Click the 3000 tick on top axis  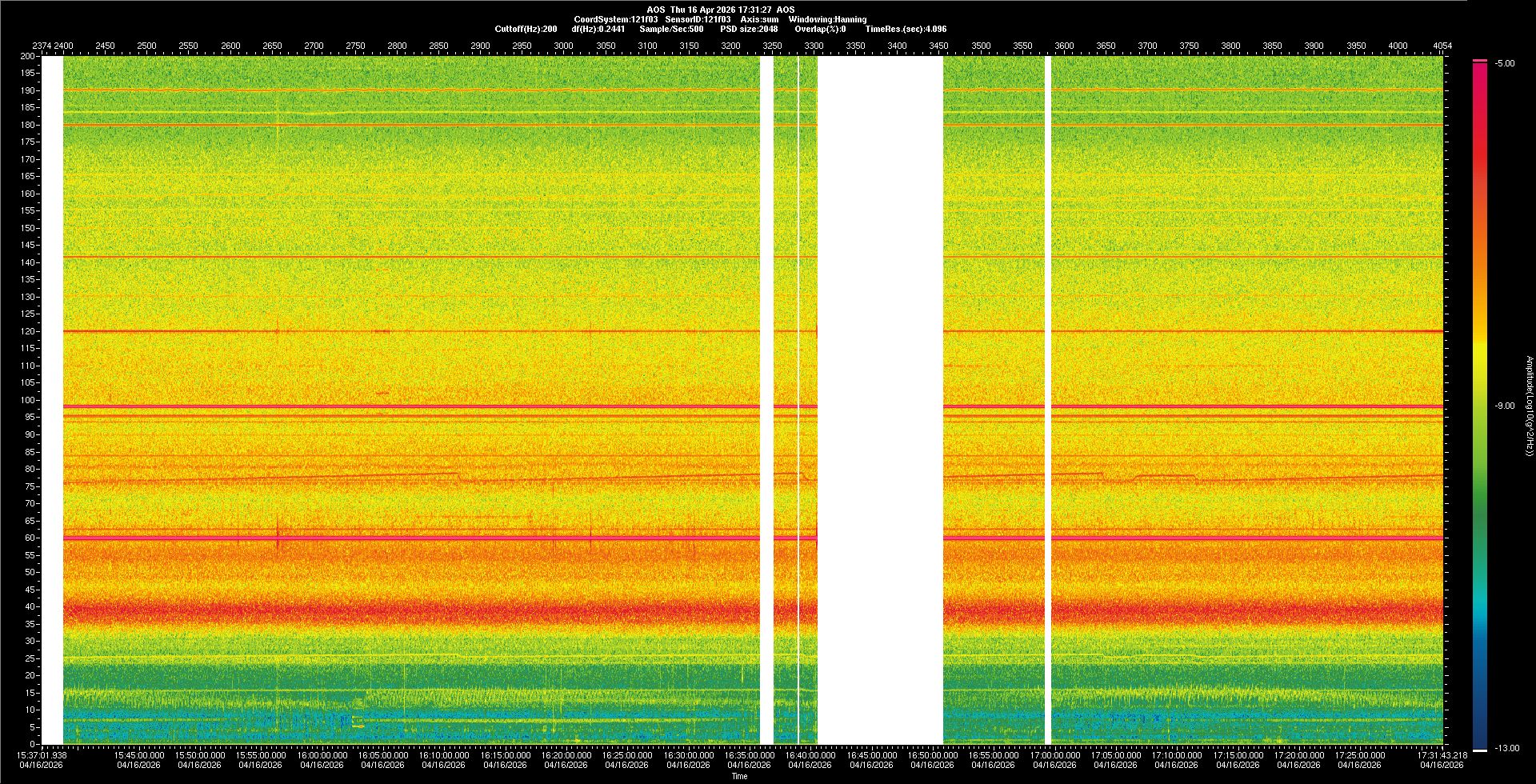coord(563,46)
